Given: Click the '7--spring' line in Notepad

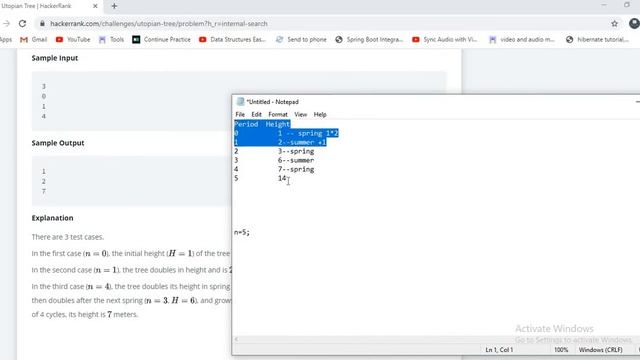Looking at the screenshot, I should point(296,169).
